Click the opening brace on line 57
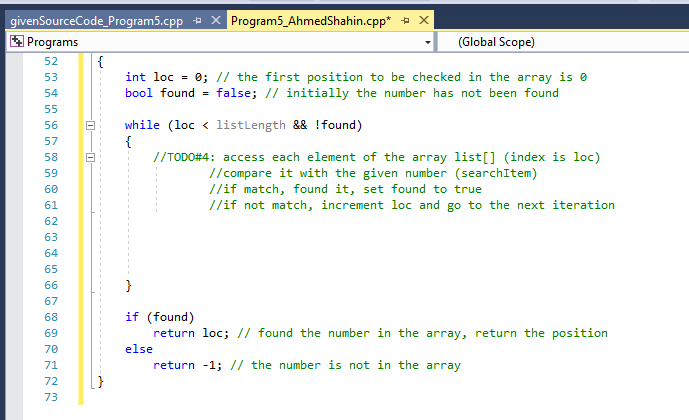 (128, 141)
